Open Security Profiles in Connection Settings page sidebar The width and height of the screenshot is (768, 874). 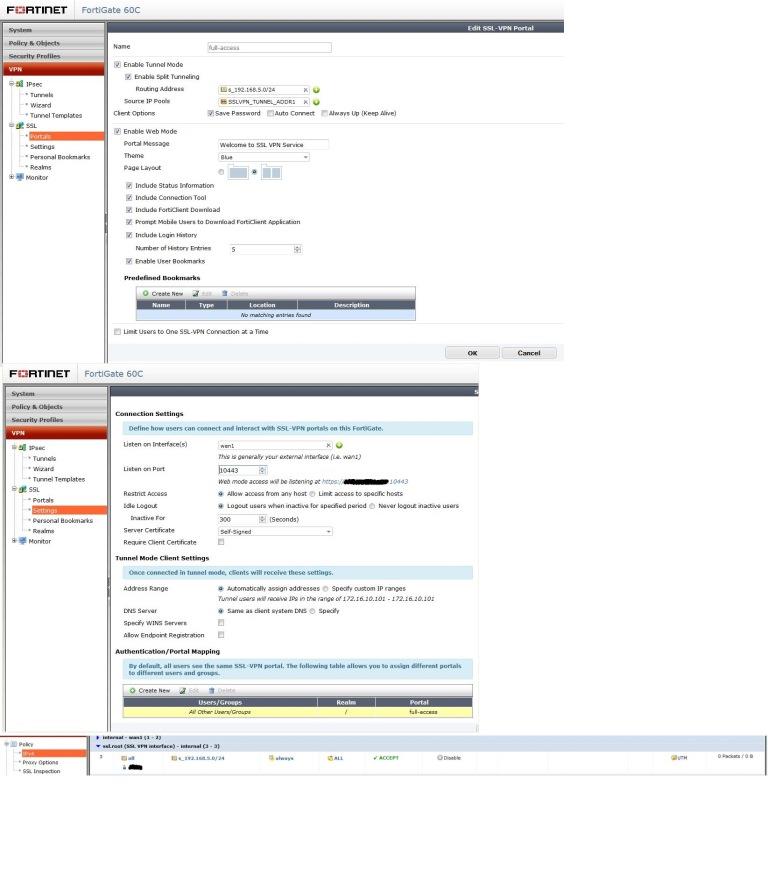(56, 420)
